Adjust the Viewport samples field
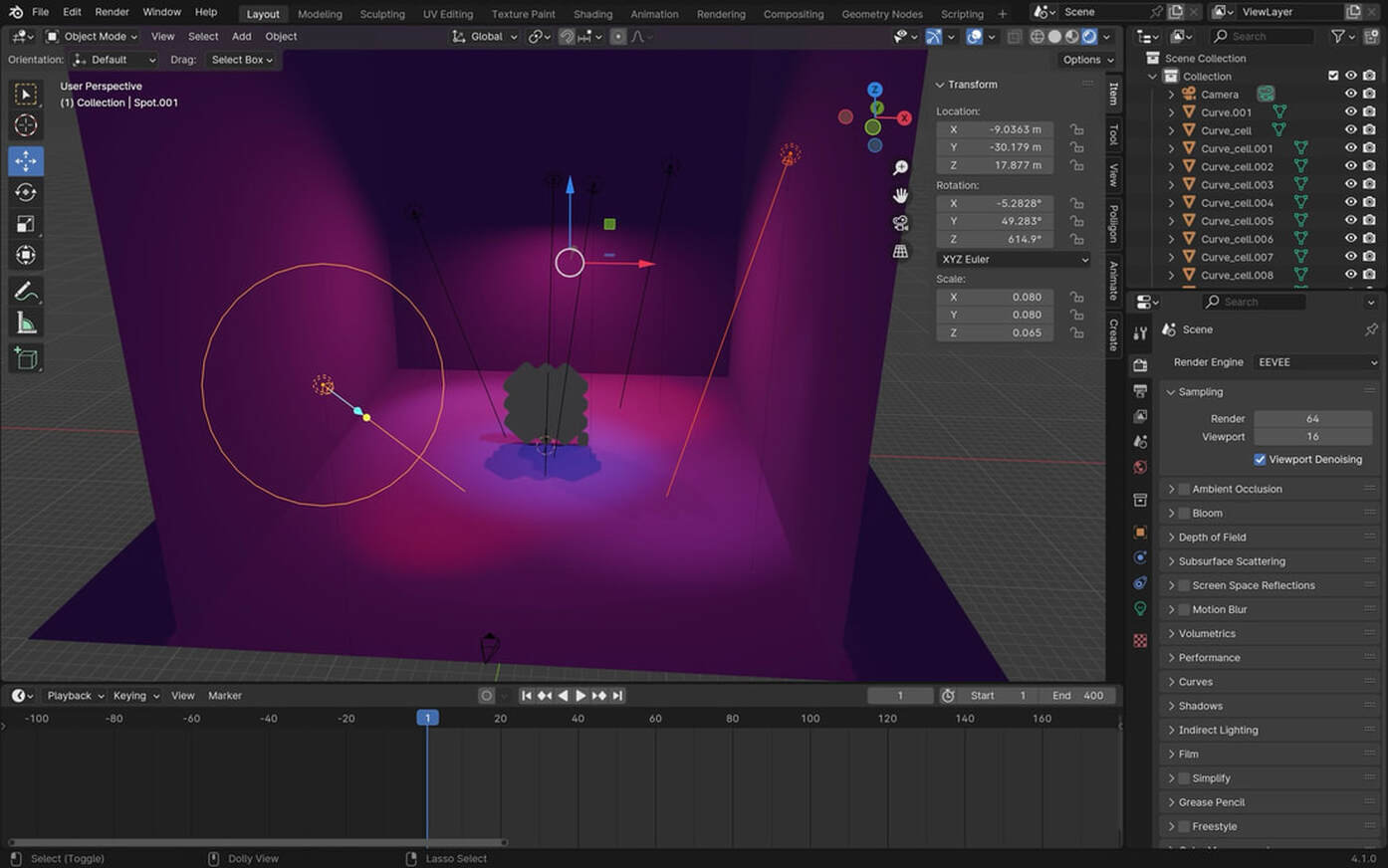 pos(1312,436)
